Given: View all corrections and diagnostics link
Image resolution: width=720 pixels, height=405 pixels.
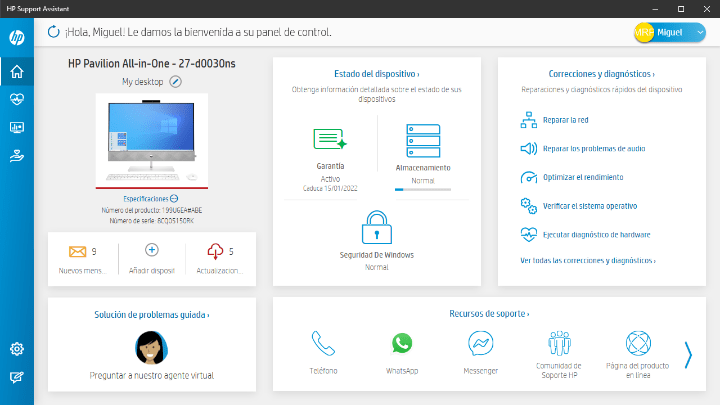Looking at the screenshot, I should pos(588,260).
